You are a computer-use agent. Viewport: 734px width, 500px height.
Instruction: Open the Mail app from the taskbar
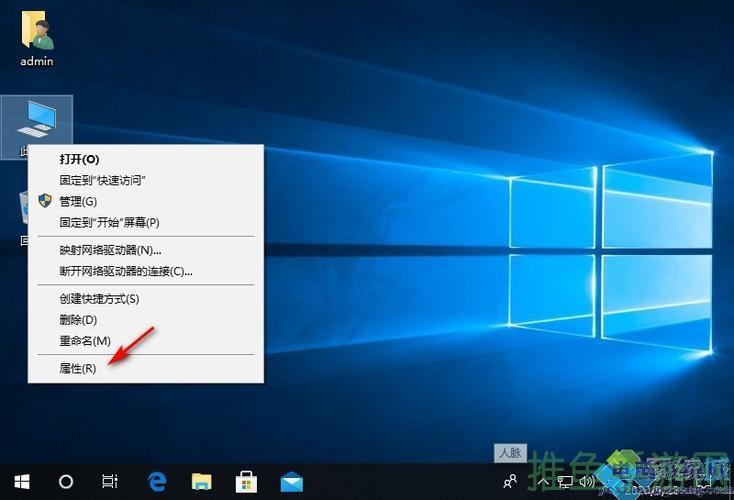click(x=292, y=481)
